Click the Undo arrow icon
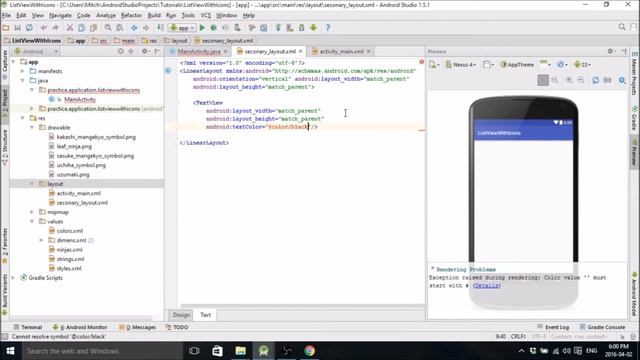This screenshot has height=360, width=640. [44, 28]
